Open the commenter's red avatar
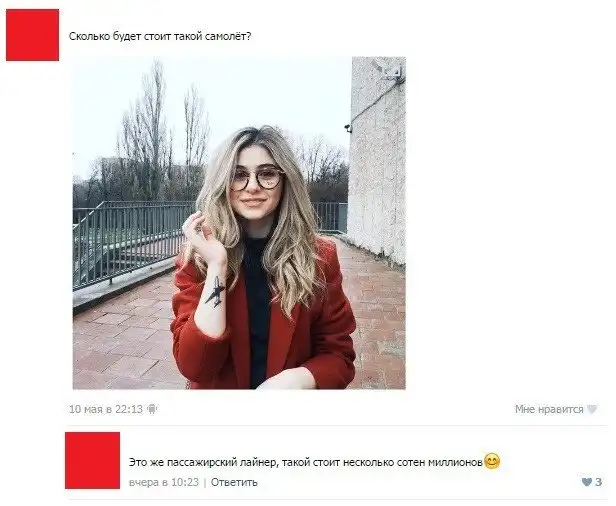 click(x=92, y=460)
